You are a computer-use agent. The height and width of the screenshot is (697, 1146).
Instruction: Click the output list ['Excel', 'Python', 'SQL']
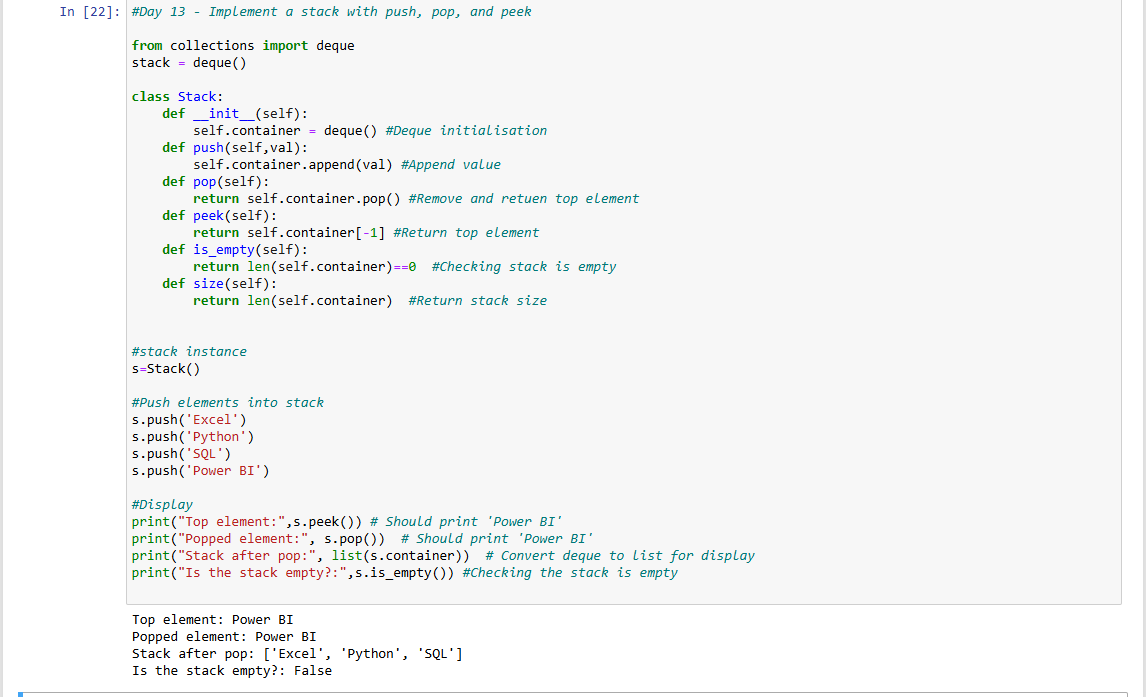(363, 654)
